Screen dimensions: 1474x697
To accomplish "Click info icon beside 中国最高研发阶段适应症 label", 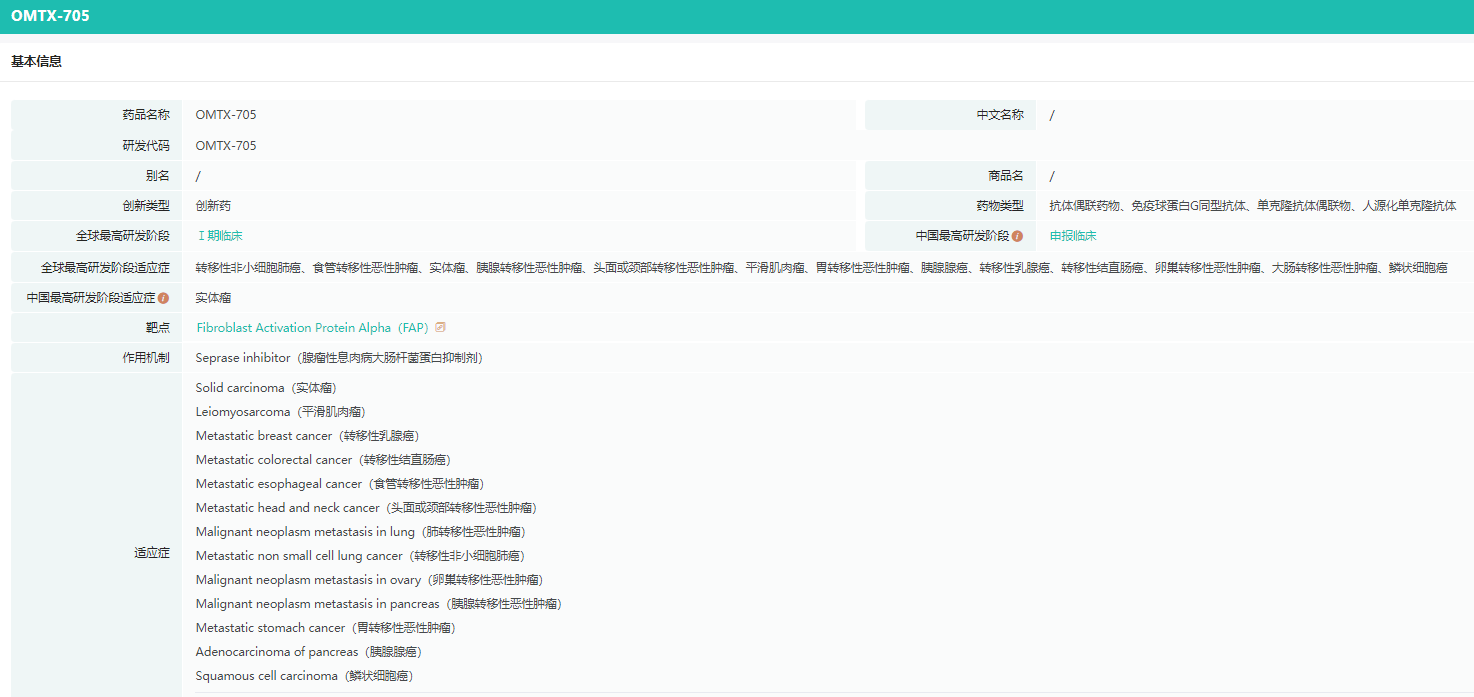I will coord(163,298).
